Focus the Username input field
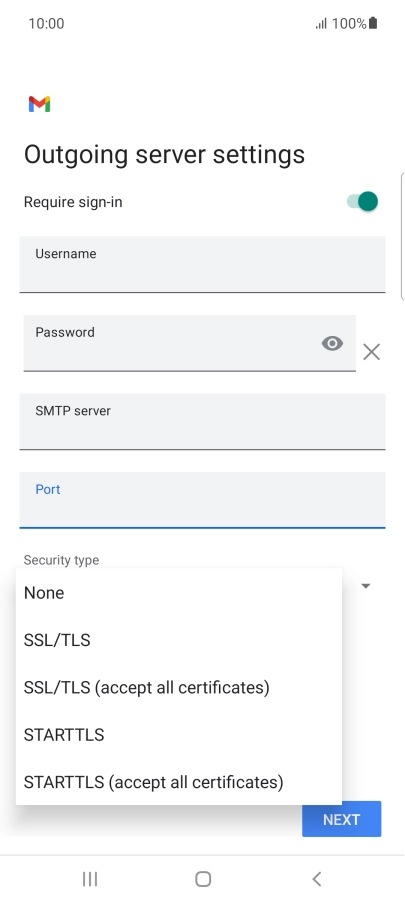 tap(202, 265)
